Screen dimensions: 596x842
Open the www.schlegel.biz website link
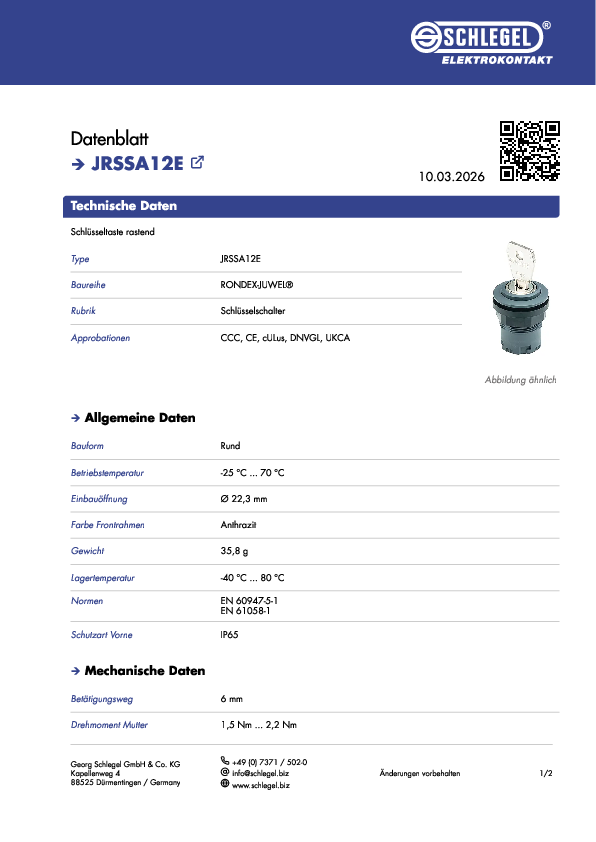(261, 785)
